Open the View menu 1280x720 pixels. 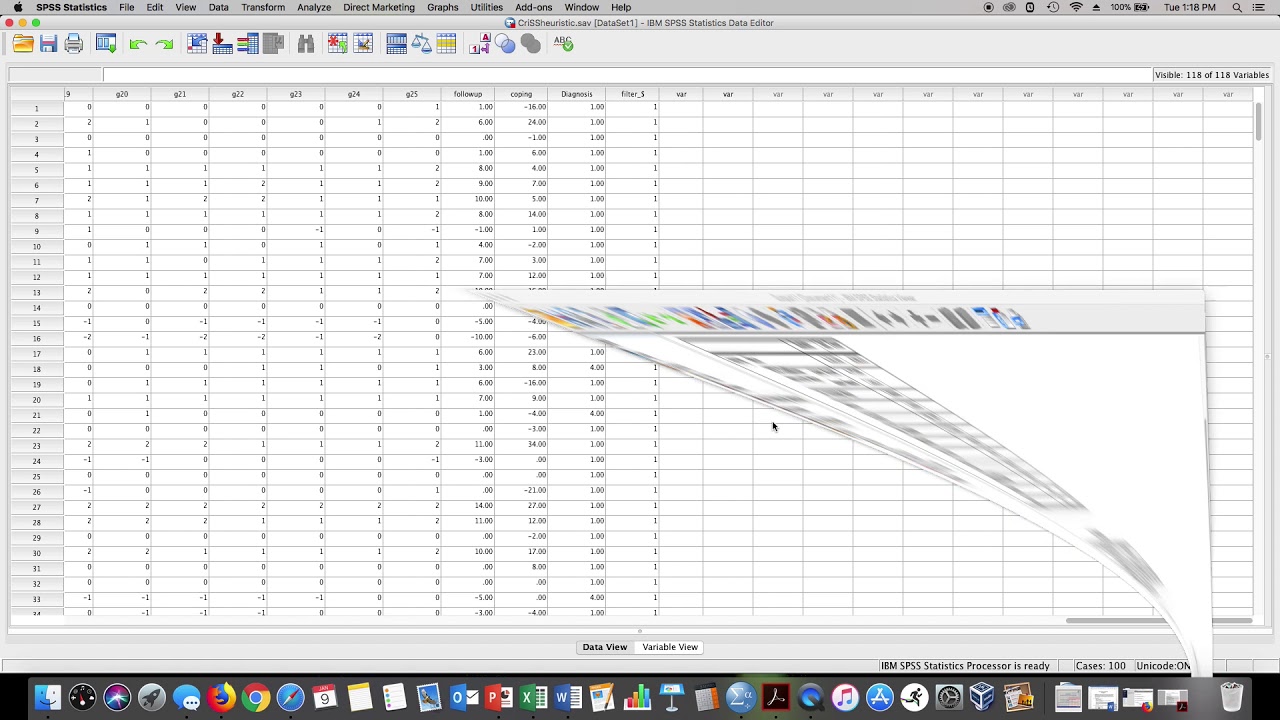point(186,7)
